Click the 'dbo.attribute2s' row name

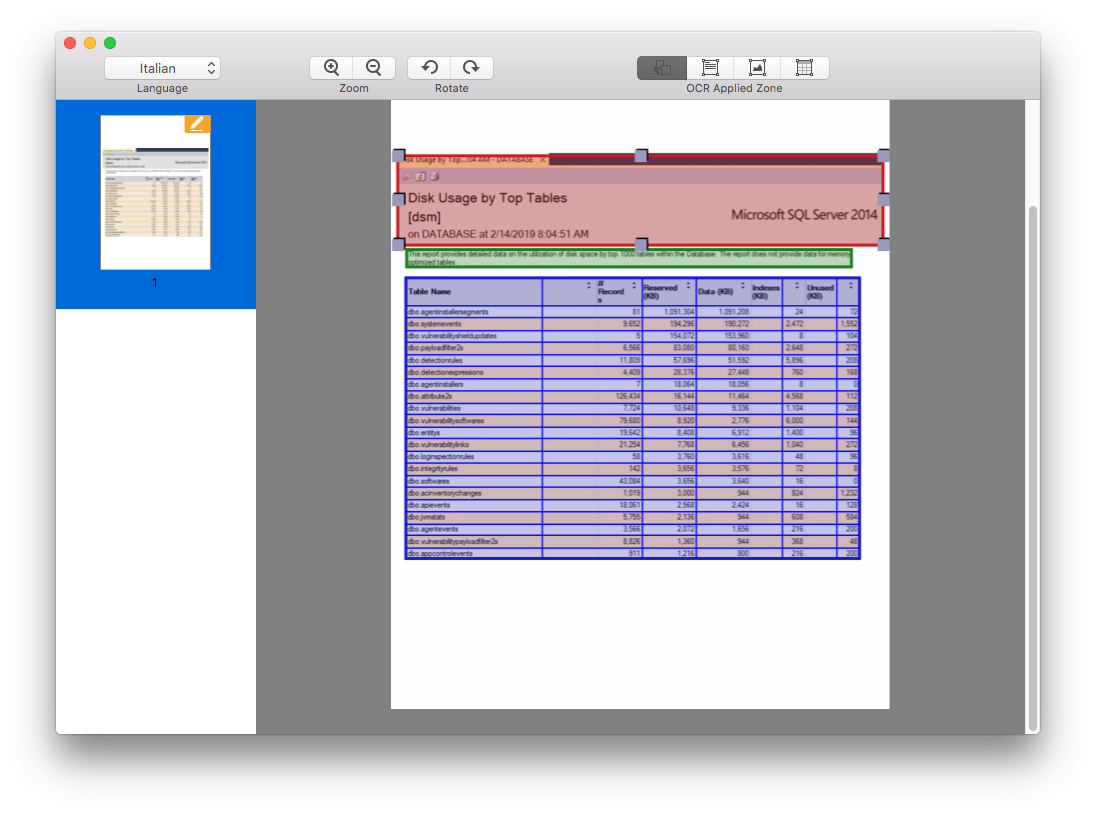pyautogui.click(x=430, y=396)
